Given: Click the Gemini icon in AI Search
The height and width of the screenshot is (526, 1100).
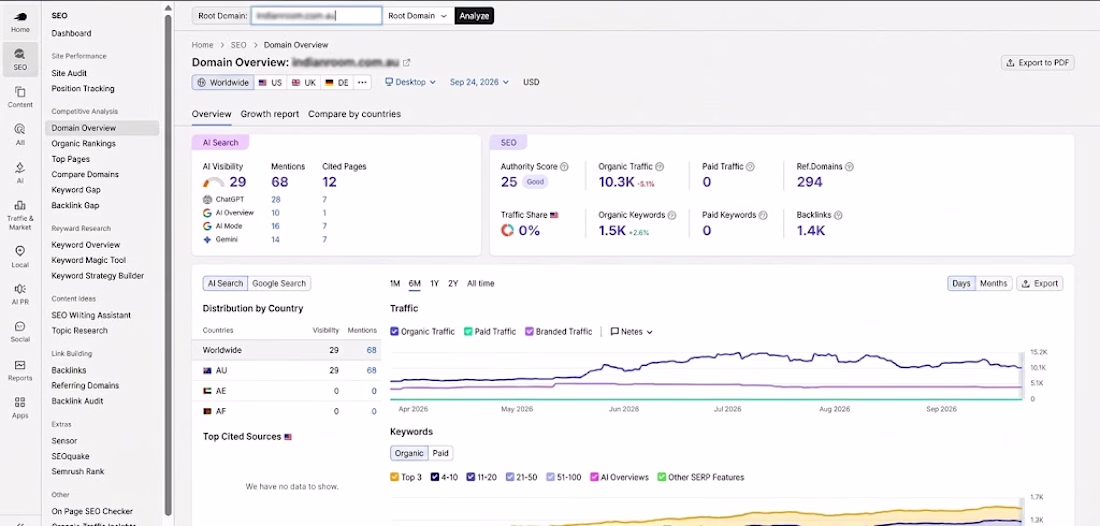Looking at the screenshot, I should pyautogui.click(x=207, y=239).
